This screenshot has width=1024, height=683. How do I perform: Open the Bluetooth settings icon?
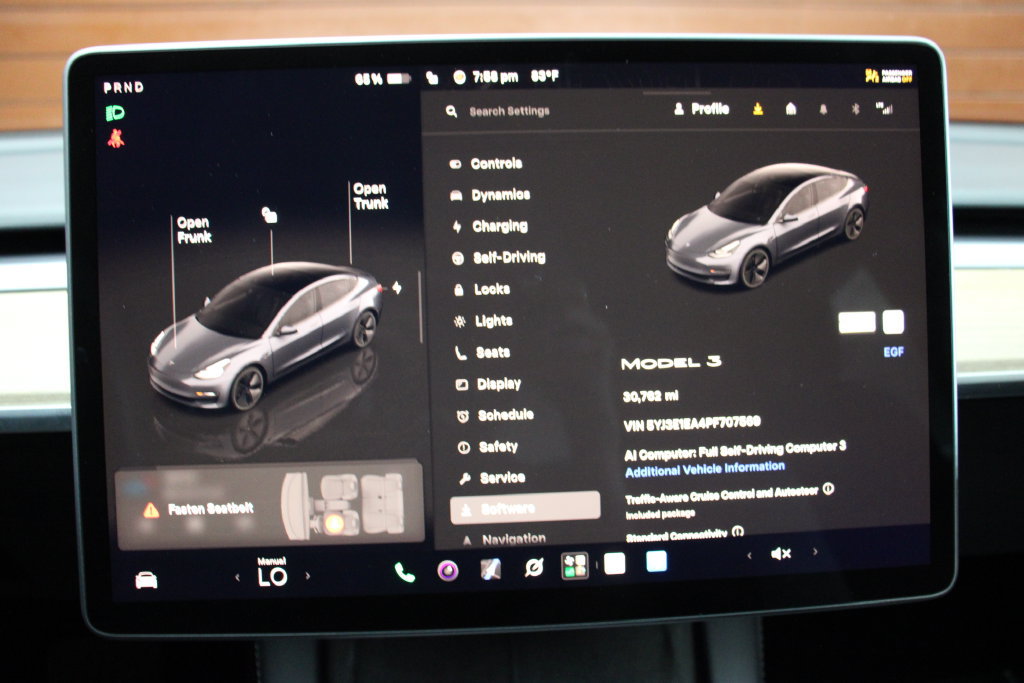pos(856,110)
